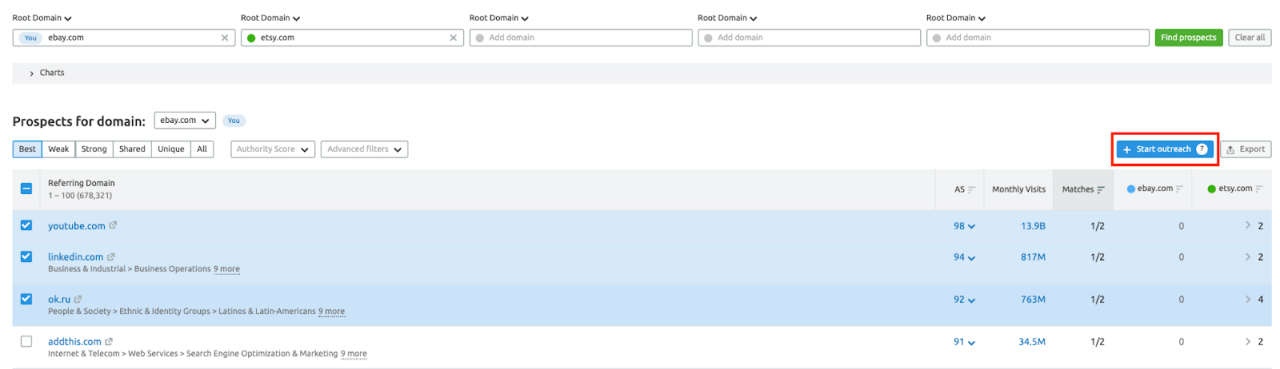Sort by Monthly Visits column header

[x=1018, y=189]
